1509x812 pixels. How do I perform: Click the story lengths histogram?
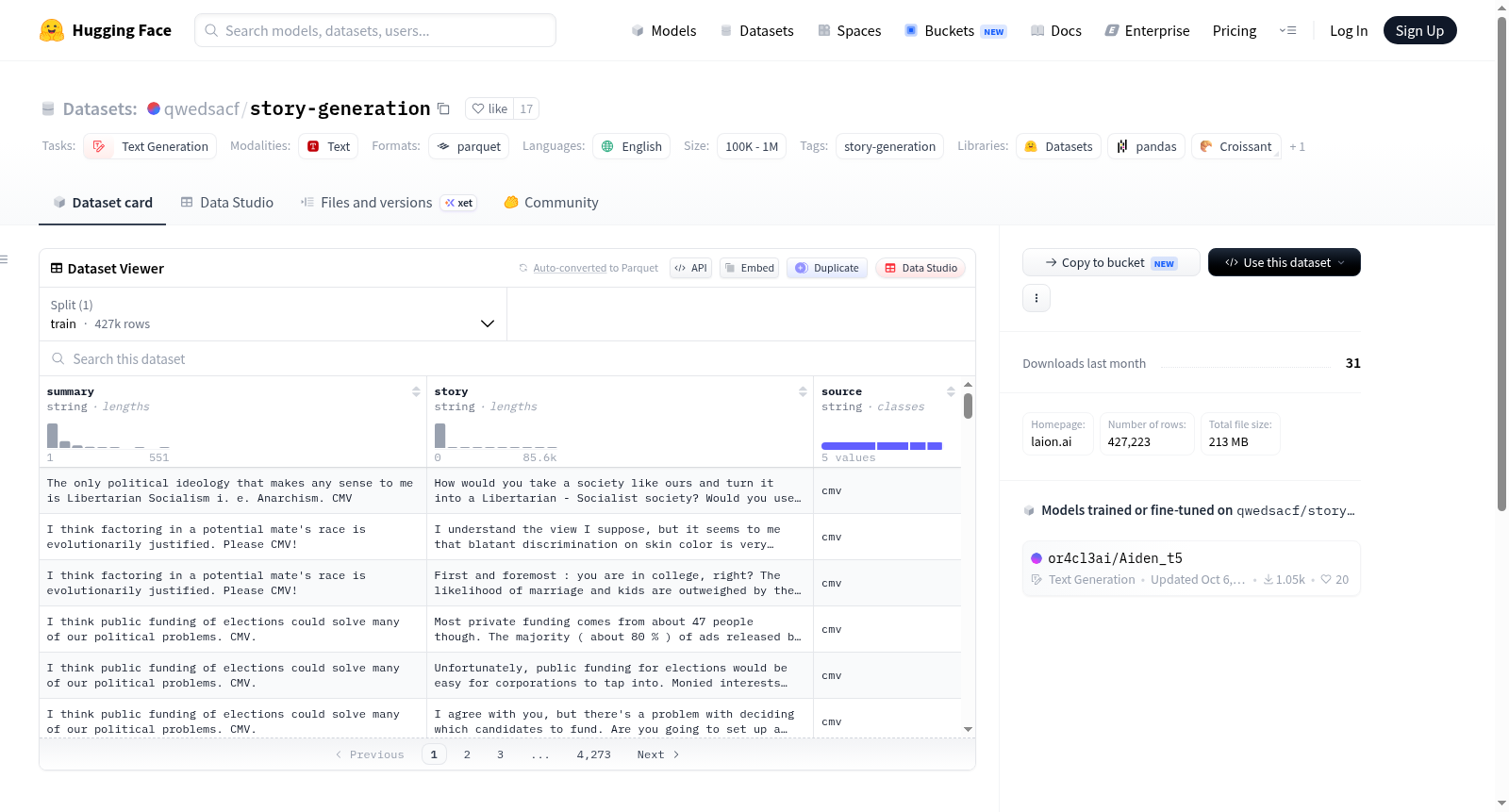[495, 436]
